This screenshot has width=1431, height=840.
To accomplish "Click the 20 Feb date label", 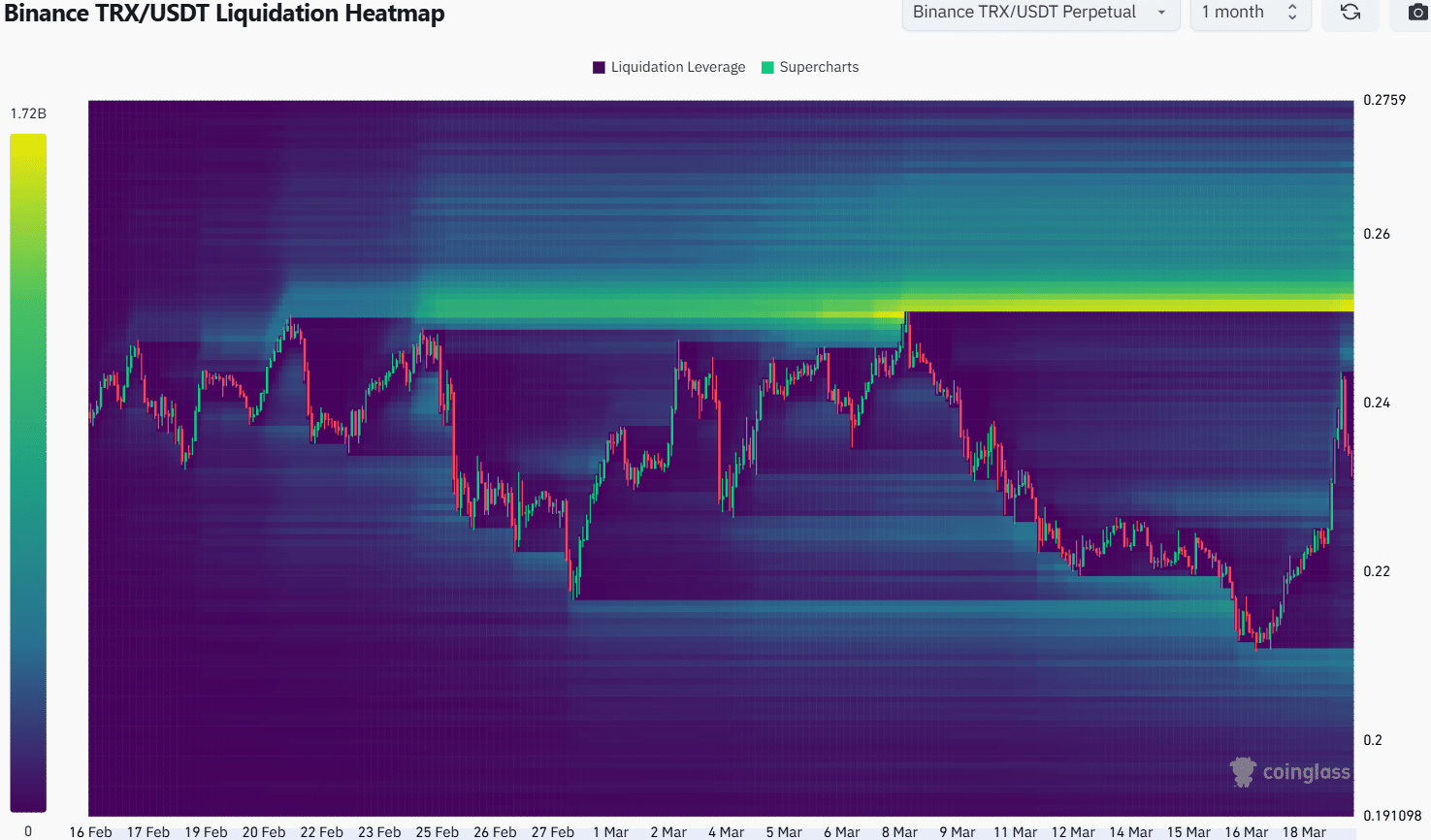I will (x=264, y=832).
